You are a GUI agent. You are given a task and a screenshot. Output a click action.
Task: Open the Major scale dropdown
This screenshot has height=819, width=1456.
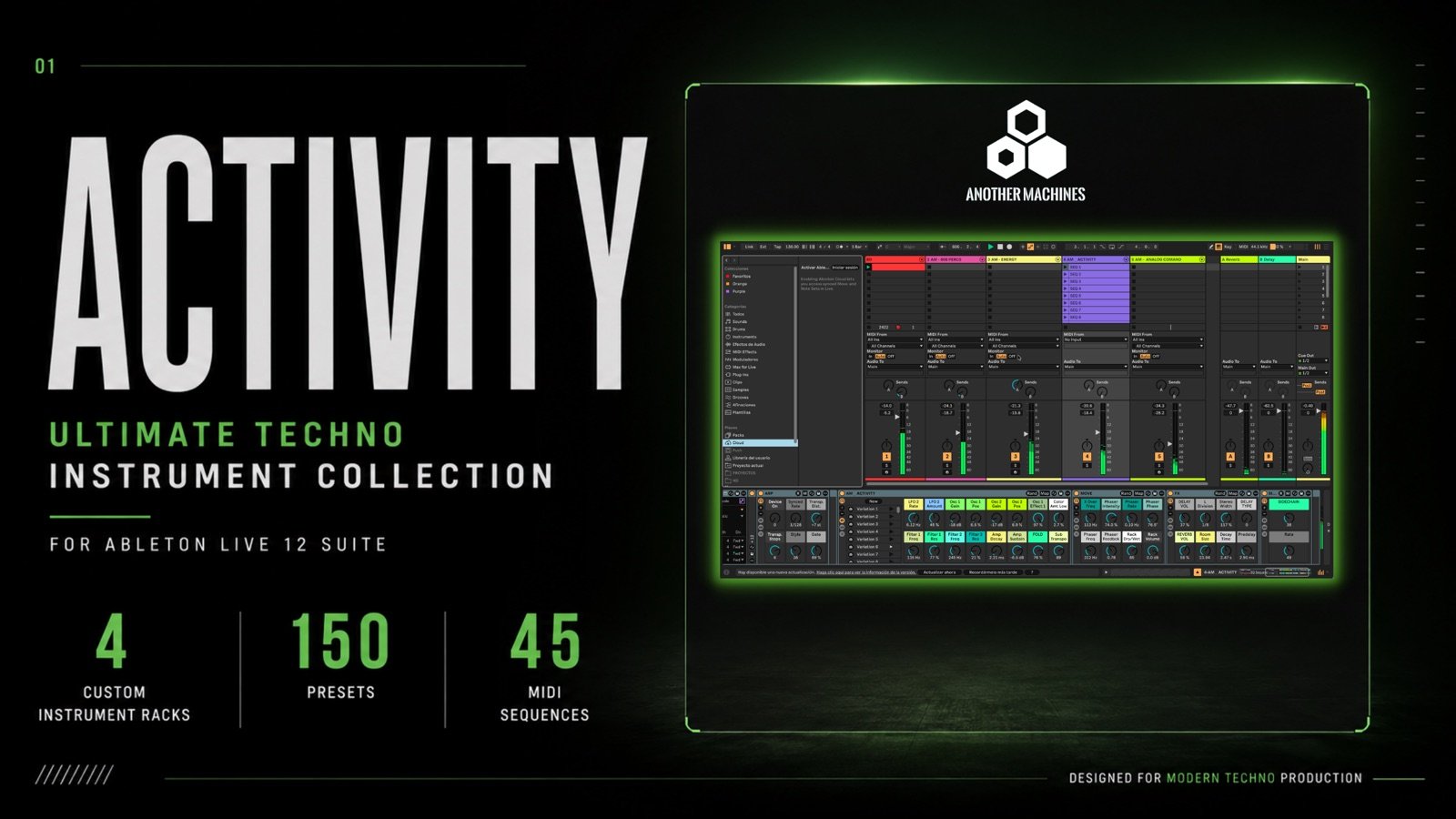pos(915,247)
